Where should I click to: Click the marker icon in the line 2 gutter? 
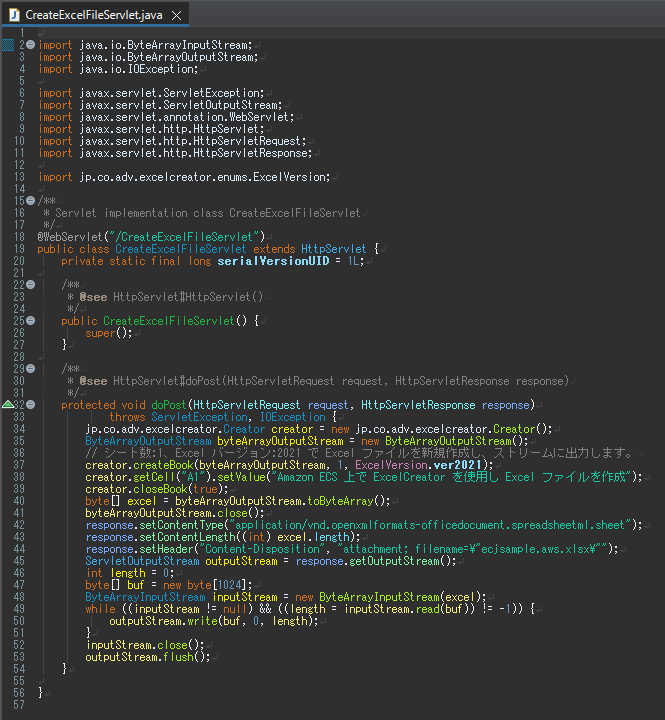click(x=8, y=45)
